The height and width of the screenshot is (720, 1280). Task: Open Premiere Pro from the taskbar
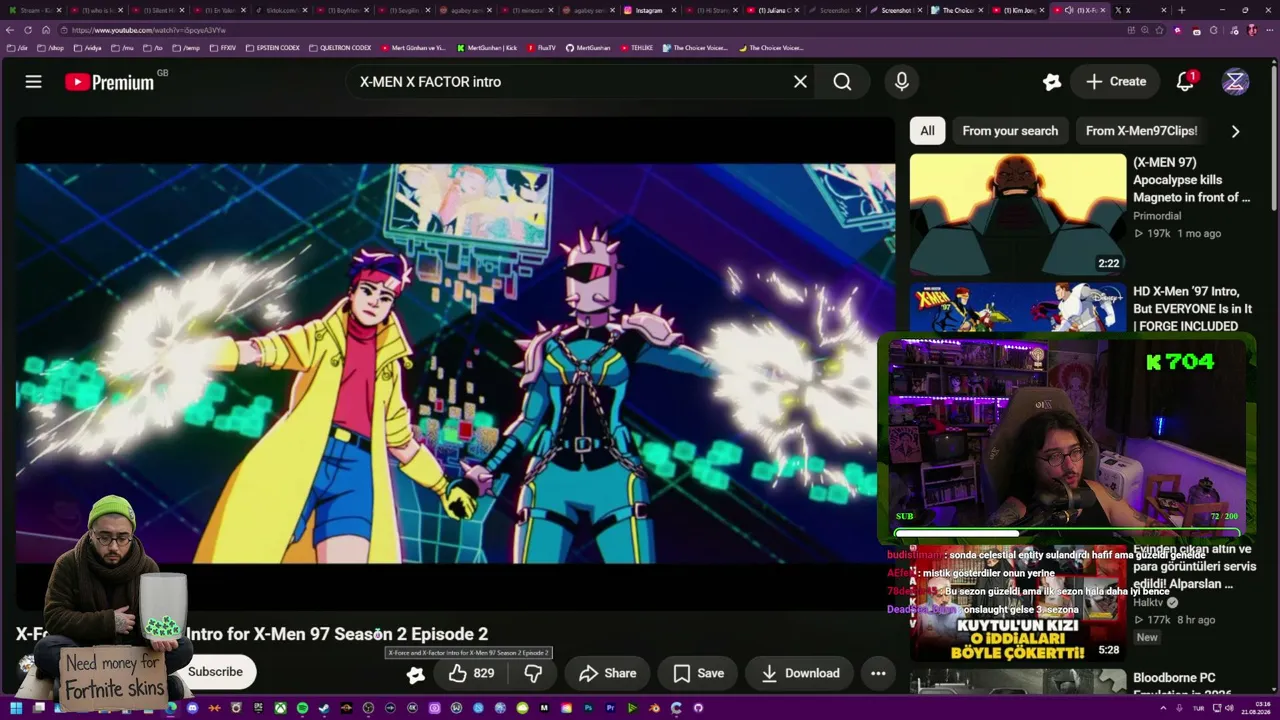pos(610,708)
